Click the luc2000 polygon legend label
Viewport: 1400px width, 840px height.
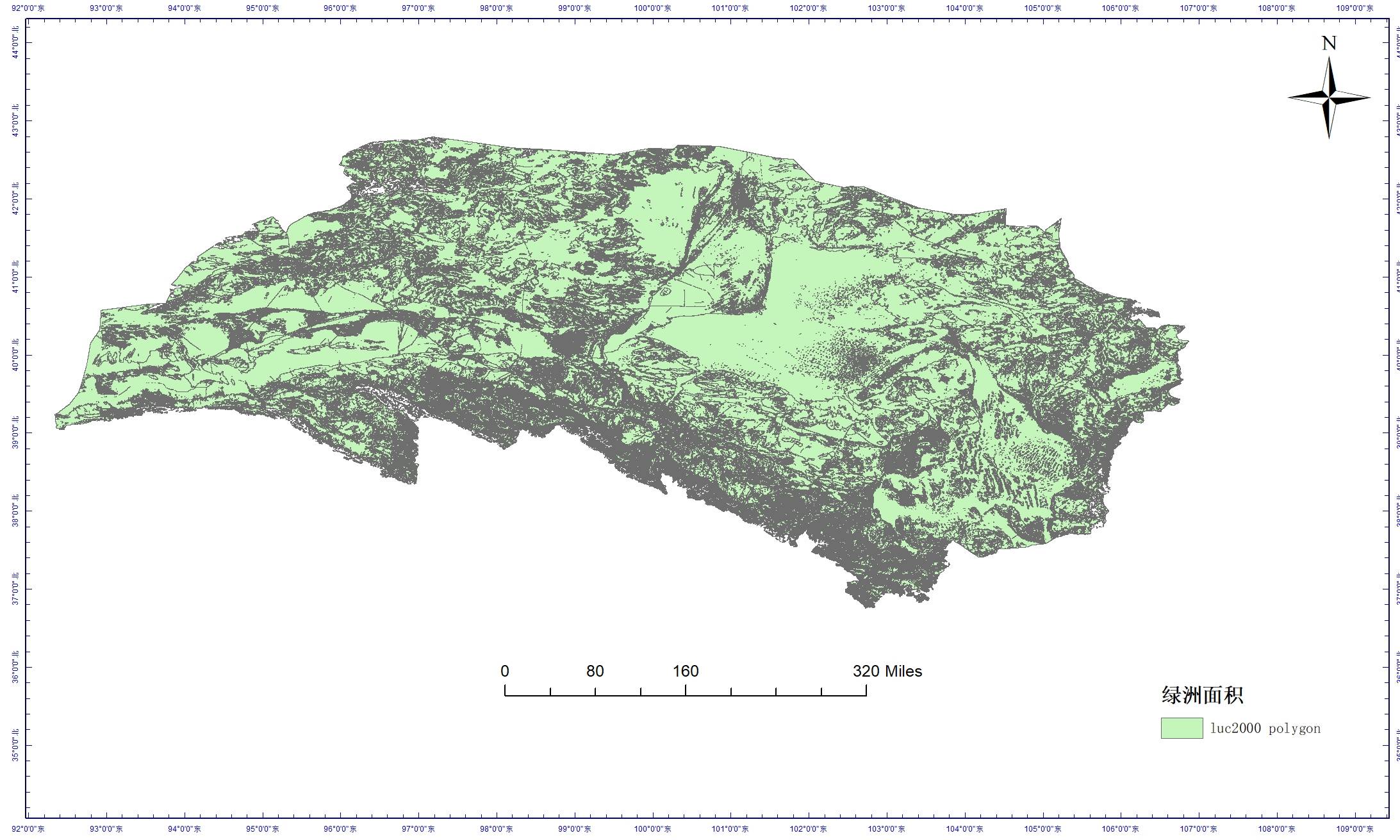click(x=1265, y=729)
